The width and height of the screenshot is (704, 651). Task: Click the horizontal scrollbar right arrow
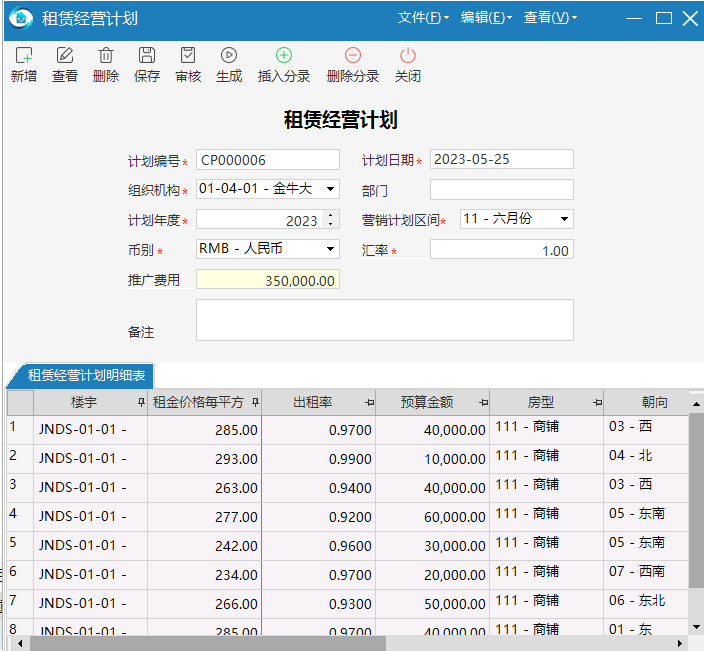point(680,643)
